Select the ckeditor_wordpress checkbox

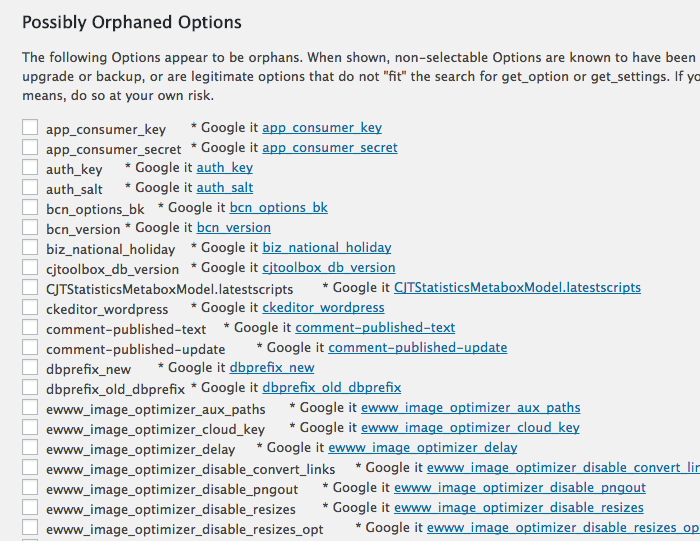pyautogui.click(x=30, y=307)
